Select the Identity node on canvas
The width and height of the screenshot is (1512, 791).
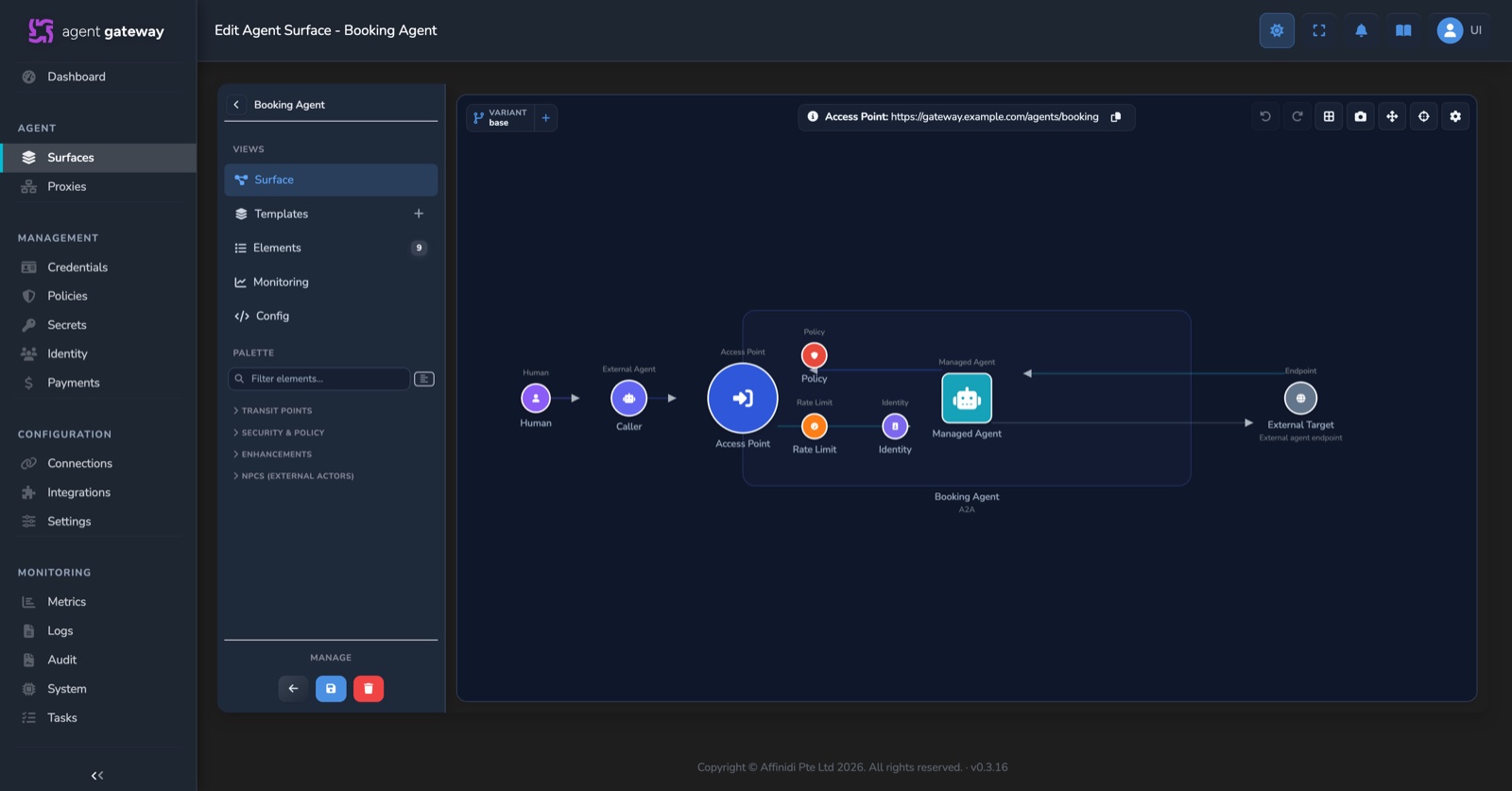[895, 426]
